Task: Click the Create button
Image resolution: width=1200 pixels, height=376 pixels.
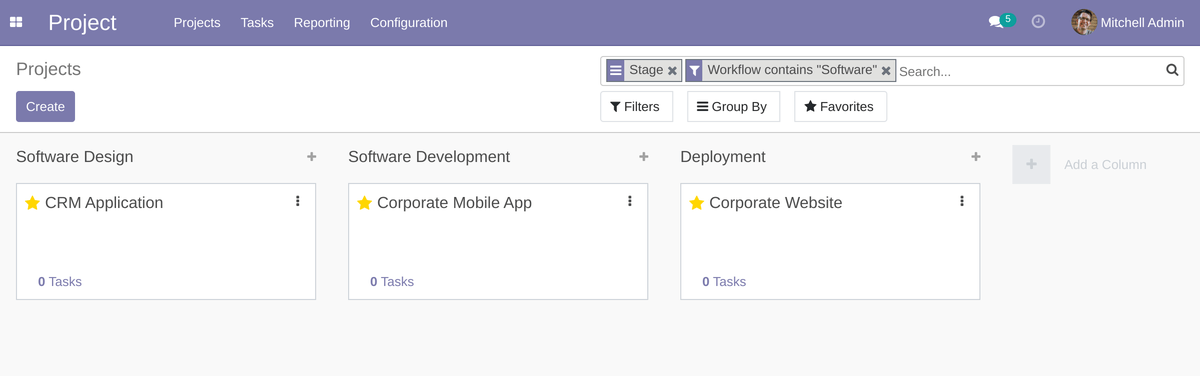Action: 45,106
